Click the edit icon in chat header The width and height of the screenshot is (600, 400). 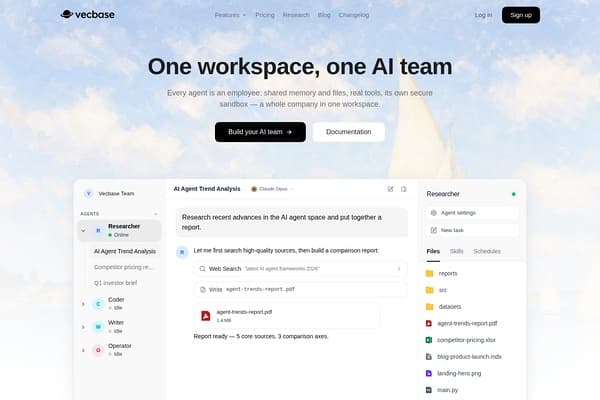tap(390, 189)
